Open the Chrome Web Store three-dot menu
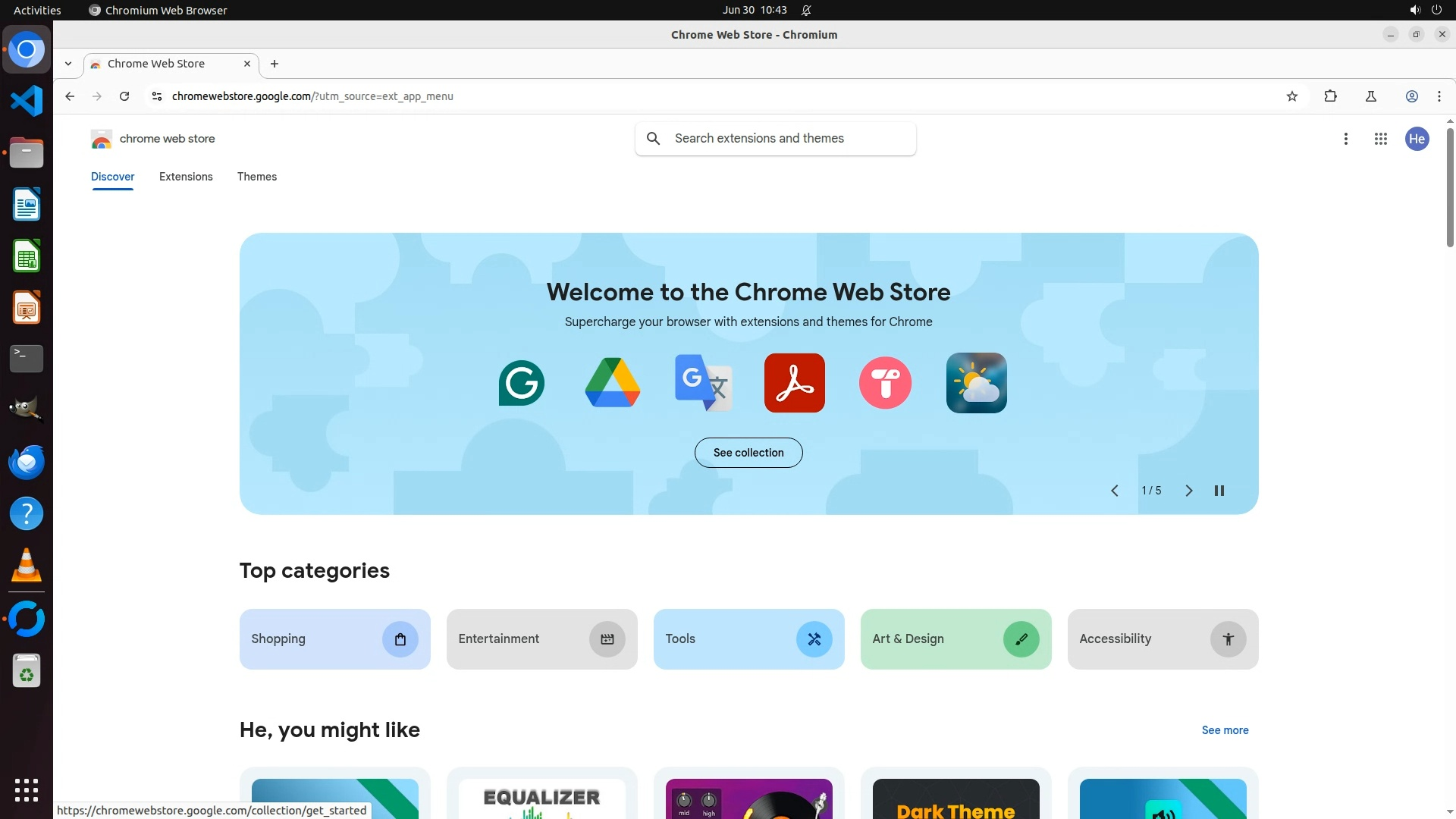This screenshot has width=1456, height=819. [x=1345, y=139]
